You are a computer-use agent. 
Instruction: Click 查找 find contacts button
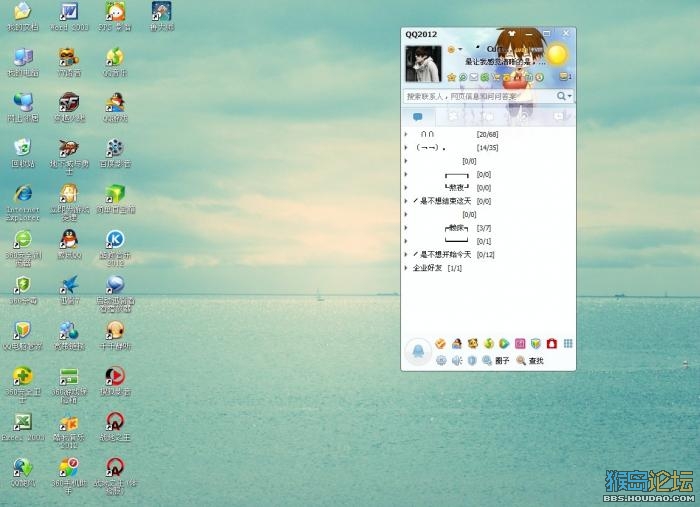pos(530,360)
